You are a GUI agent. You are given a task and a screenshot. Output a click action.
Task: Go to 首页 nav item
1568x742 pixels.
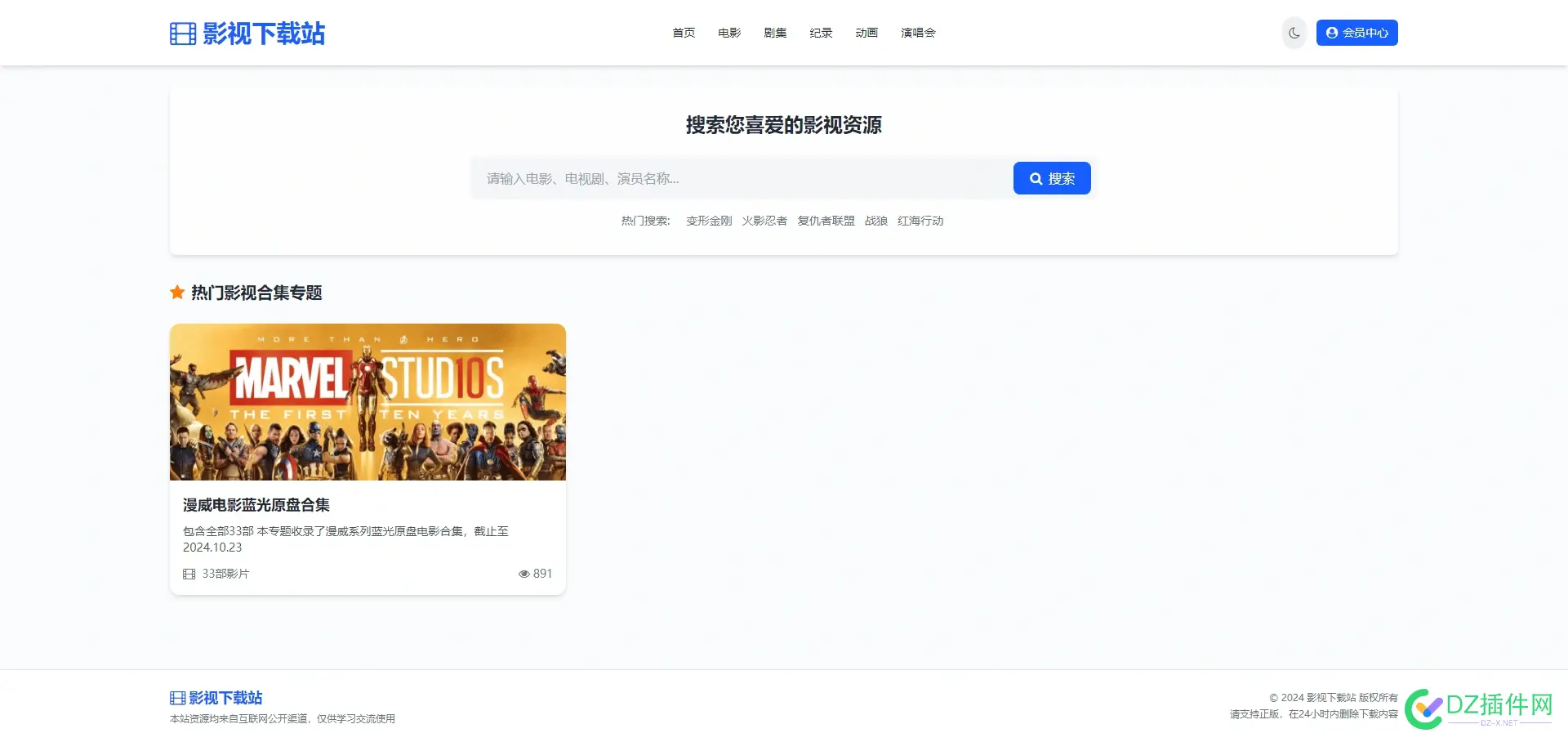(684, 33)
